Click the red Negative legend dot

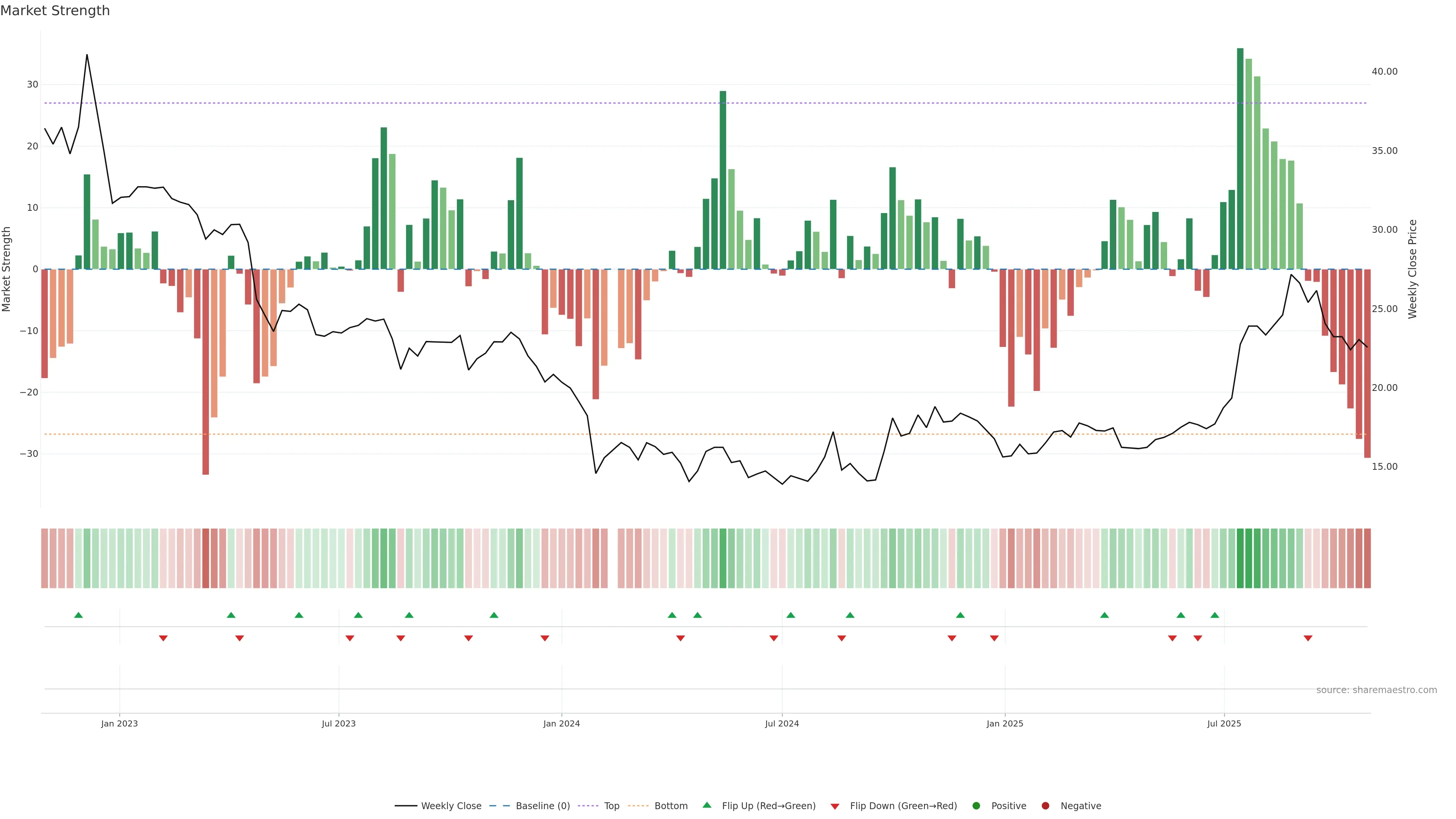(1045, 806)
